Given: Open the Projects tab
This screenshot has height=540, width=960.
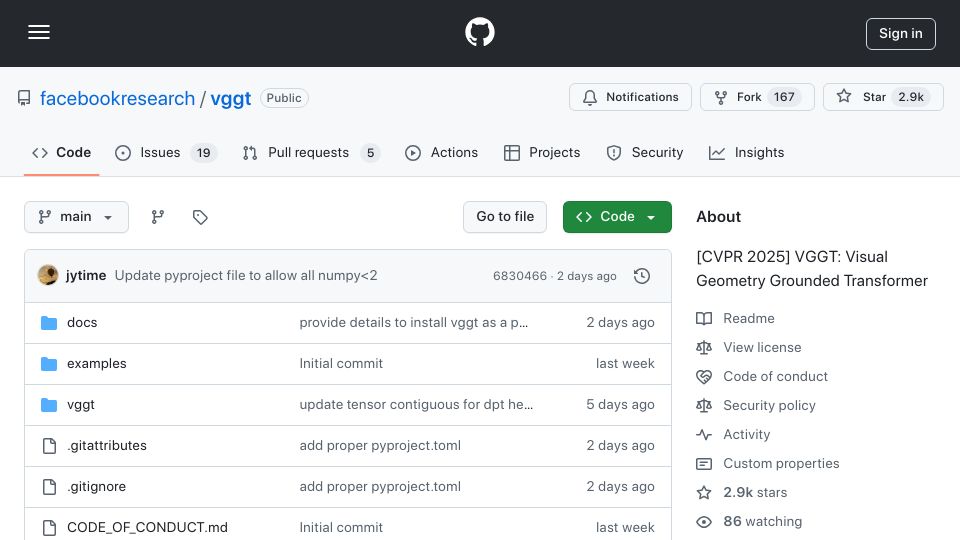Looking at the screenshot, I should [542, 152].
